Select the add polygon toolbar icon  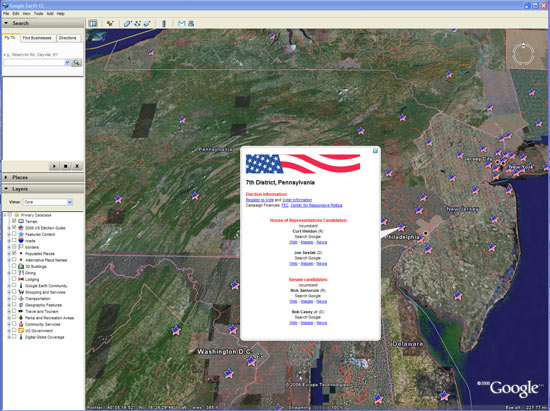coord(127,23)
